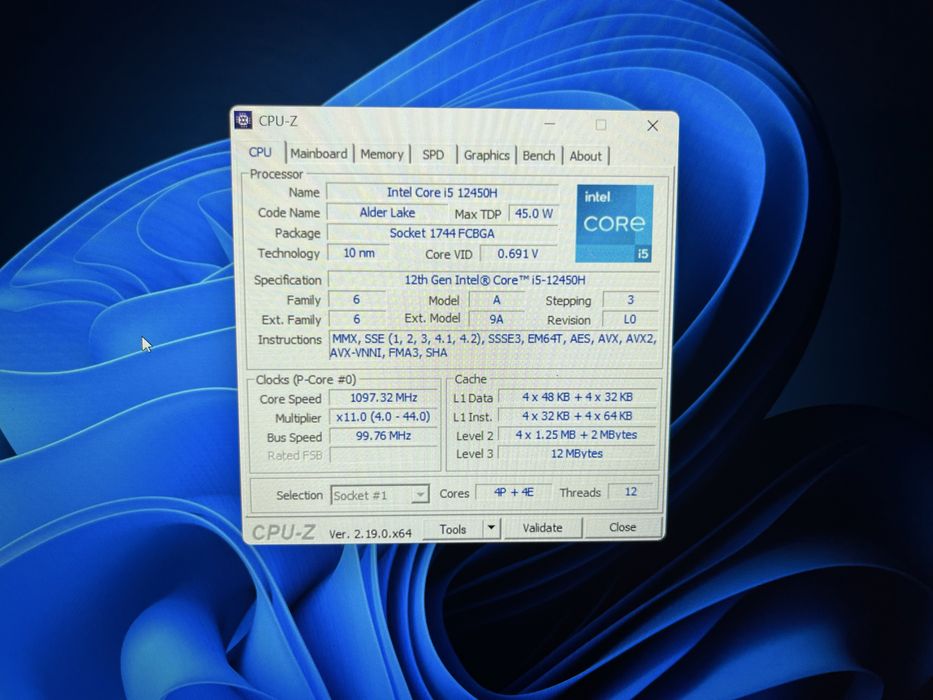Go to the Graphics tab
933x700 pixels.
486,156
